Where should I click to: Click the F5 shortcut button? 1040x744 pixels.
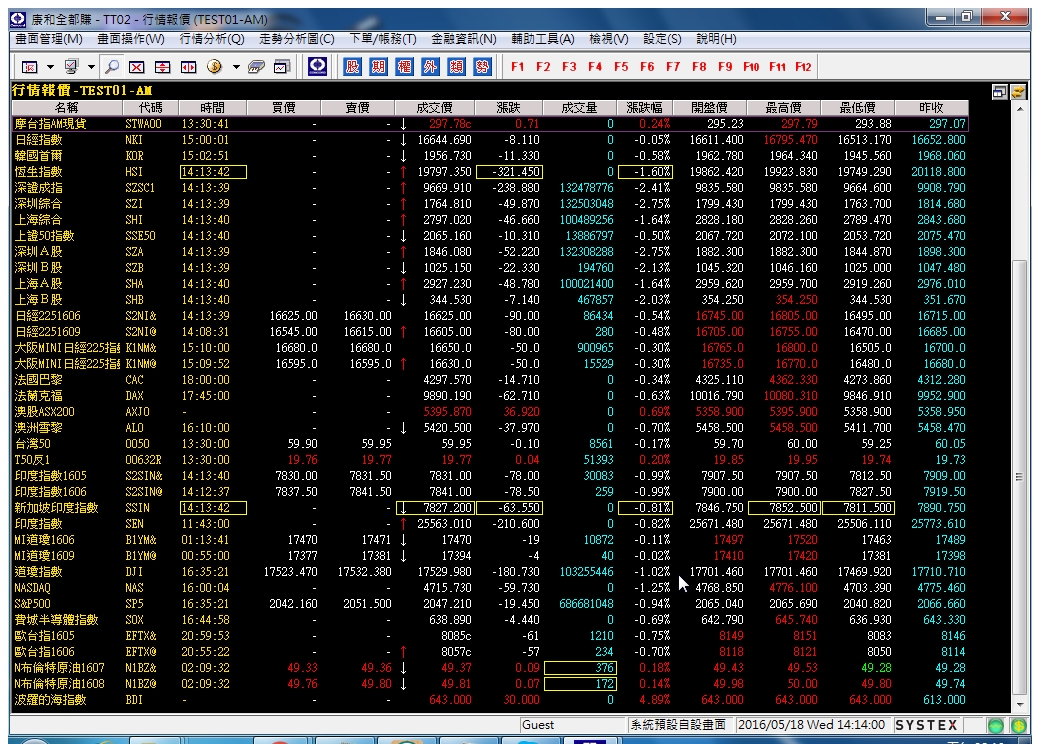621,67
